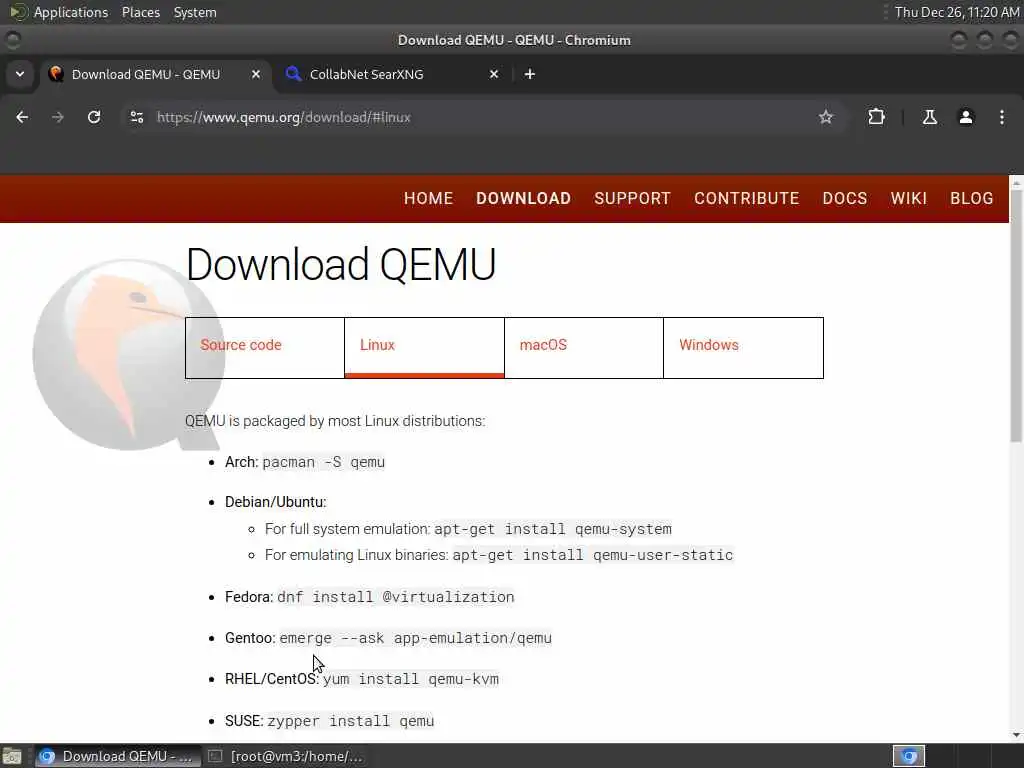Screen dimensions: 1024x768
Task: Open the System menu
Action: (195, 12)
